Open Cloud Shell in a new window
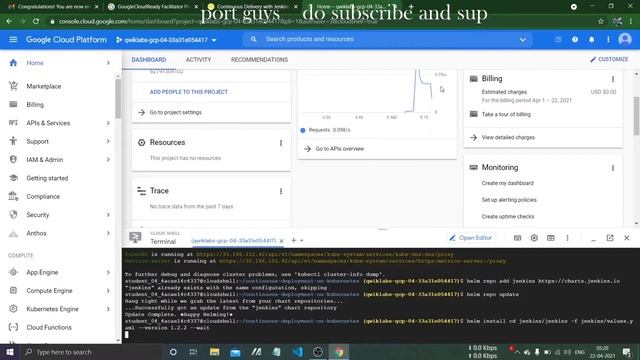This screenshot has height=360, width=640. [610, 238]
